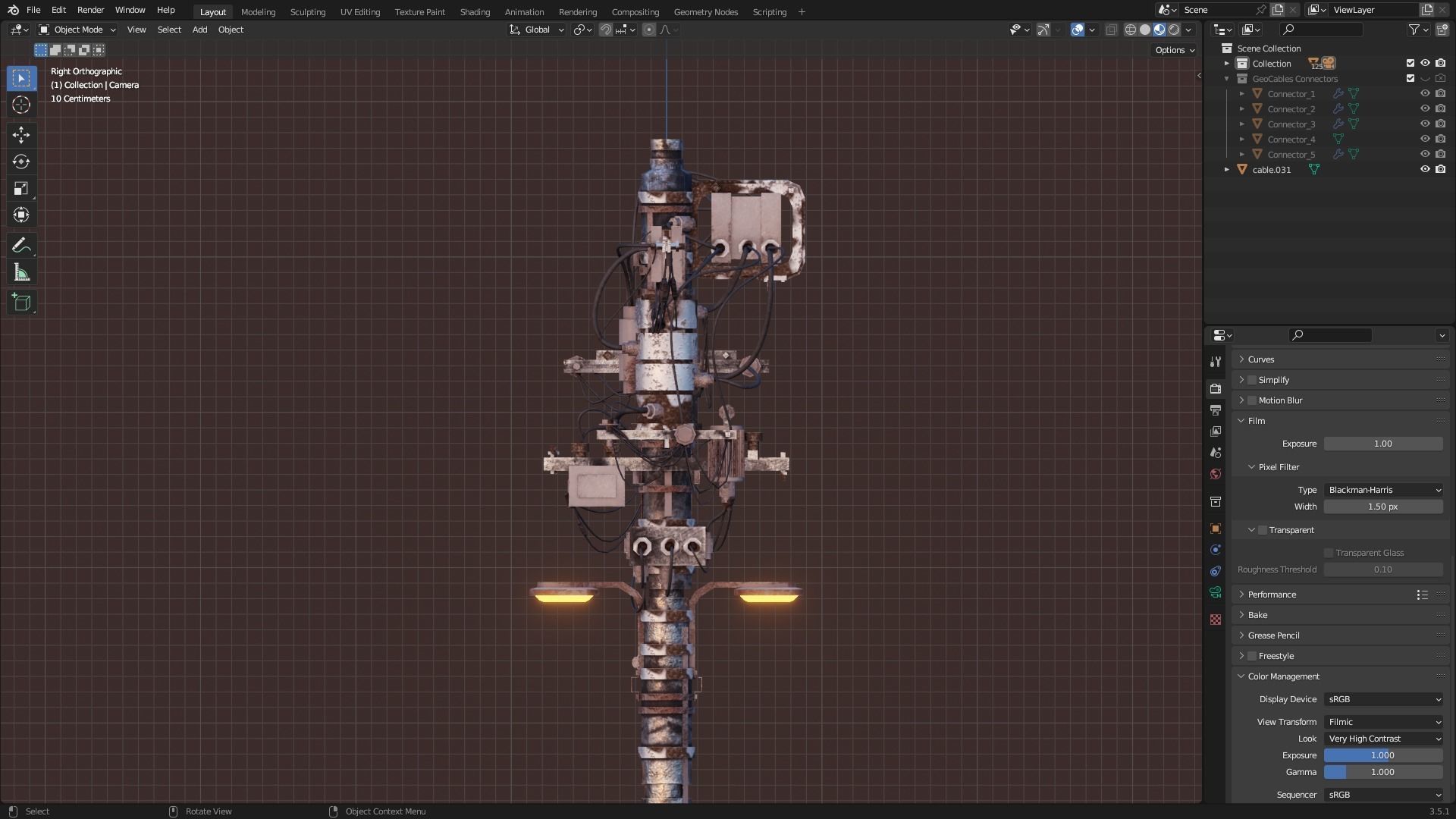1456x819 pixels.
Task: Click the Add Cube tool
Action: point(21,303)
